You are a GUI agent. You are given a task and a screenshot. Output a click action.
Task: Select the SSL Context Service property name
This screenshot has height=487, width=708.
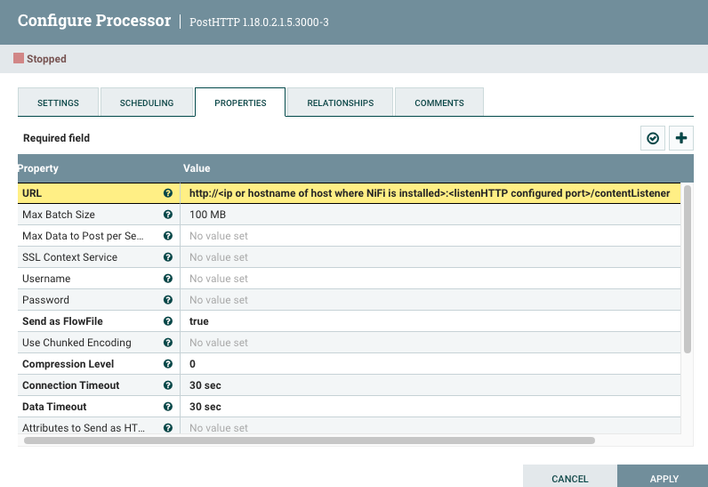(70, 257)
